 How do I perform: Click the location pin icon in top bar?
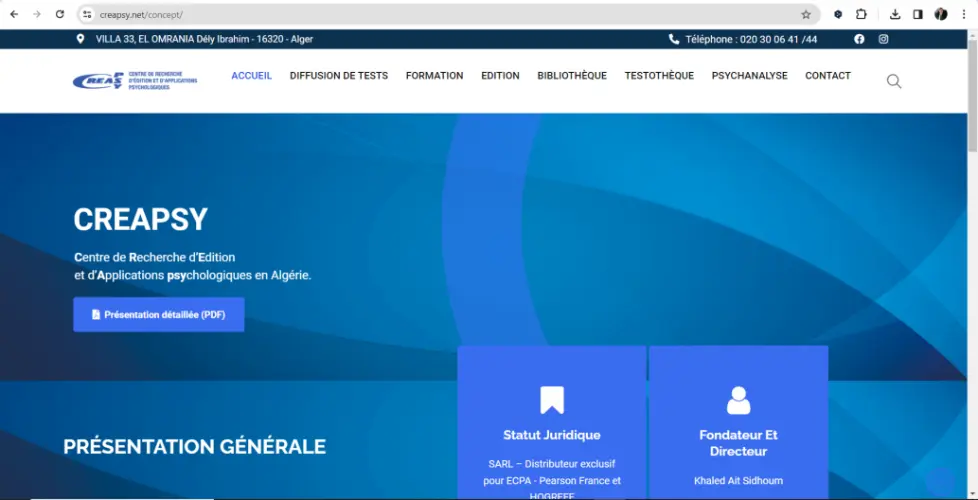[x=80, y=39]
